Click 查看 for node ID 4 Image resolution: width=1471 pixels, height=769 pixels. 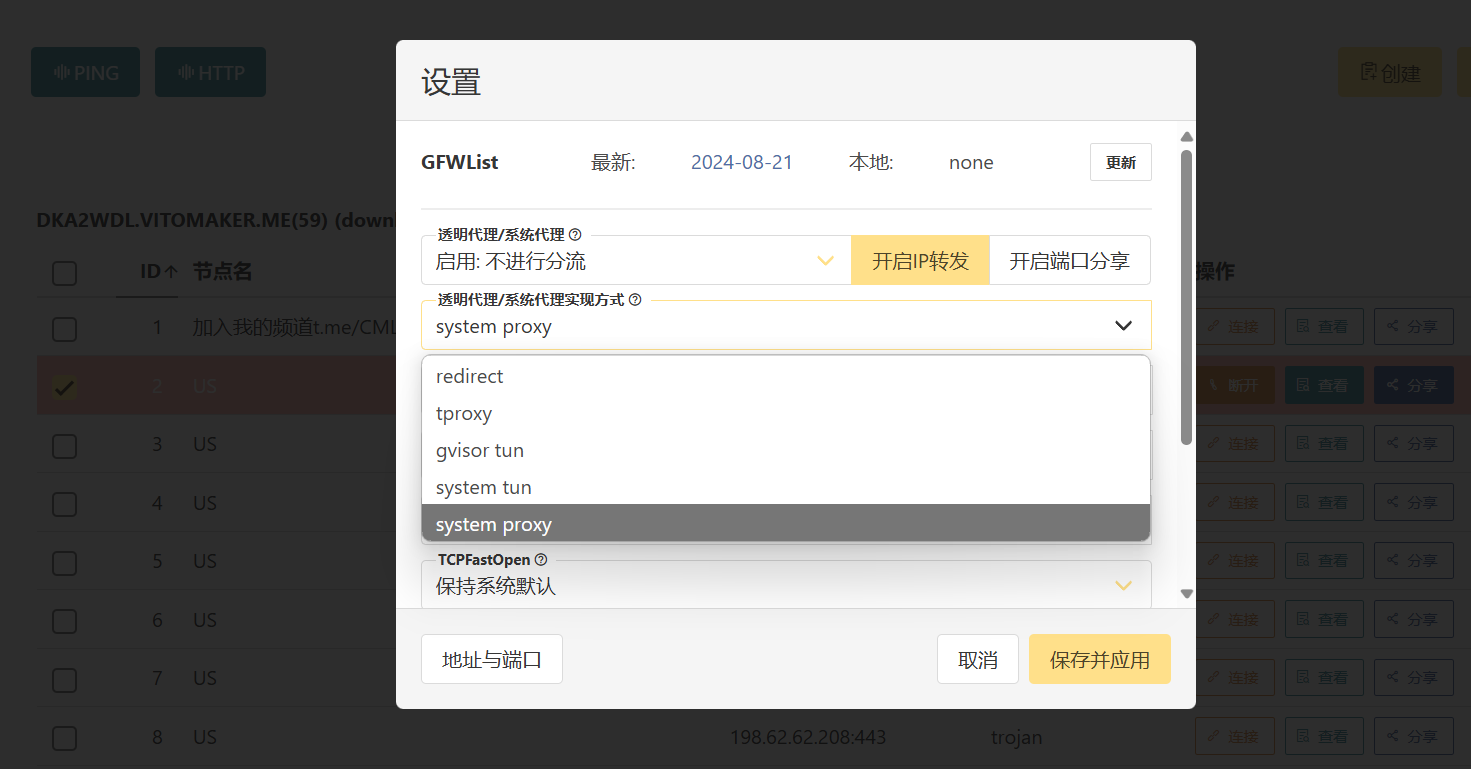(x=1324, y=502)
